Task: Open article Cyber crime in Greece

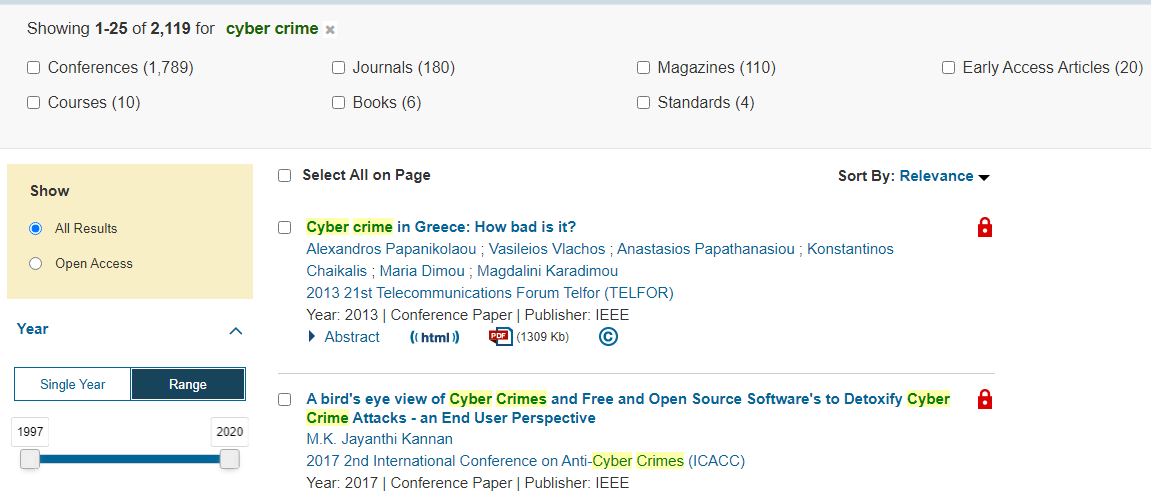Action: [x=441, y=227]
